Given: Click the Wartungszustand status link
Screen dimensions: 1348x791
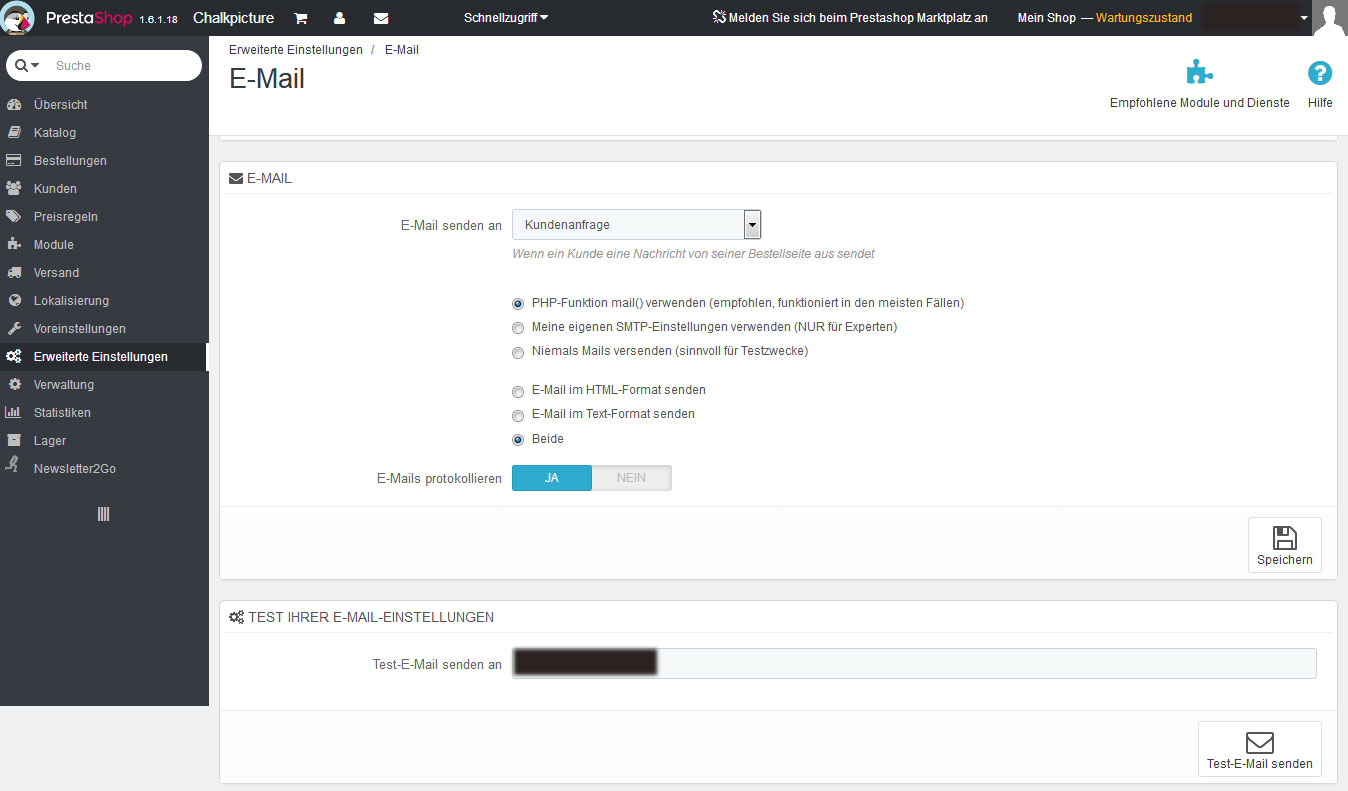Looking at the screenshot, I should click(x=1144, y=18).
